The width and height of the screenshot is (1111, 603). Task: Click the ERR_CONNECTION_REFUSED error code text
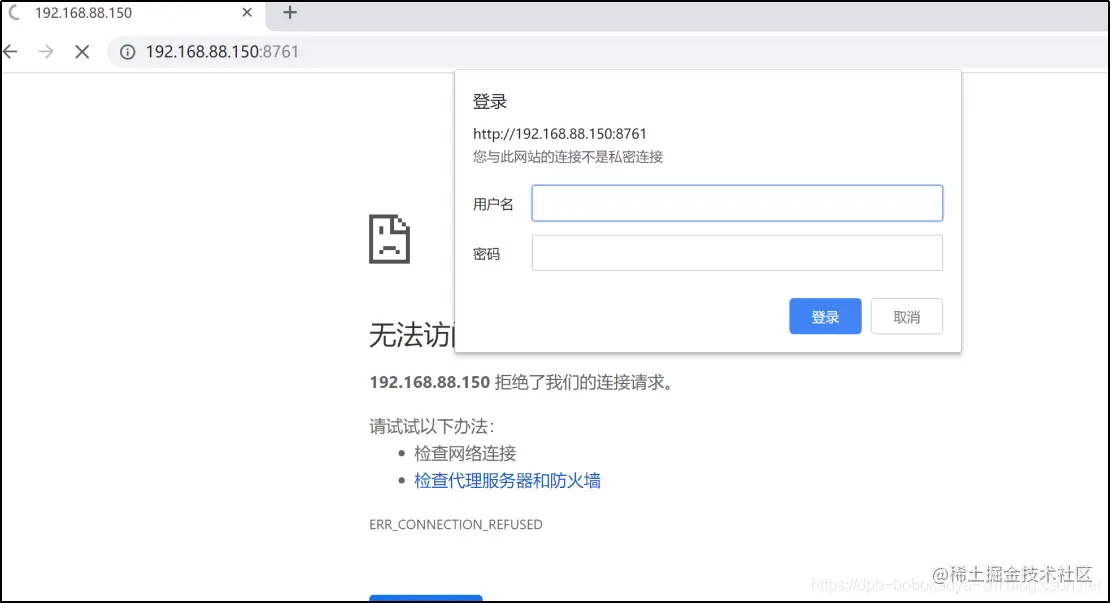point(456,524)
